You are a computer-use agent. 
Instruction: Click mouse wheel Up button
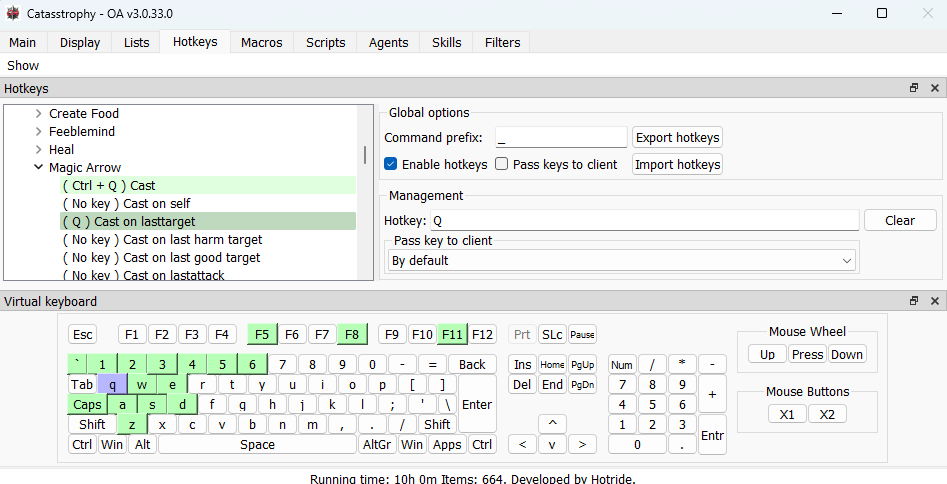pyautogui.click(x=767, y=354)
